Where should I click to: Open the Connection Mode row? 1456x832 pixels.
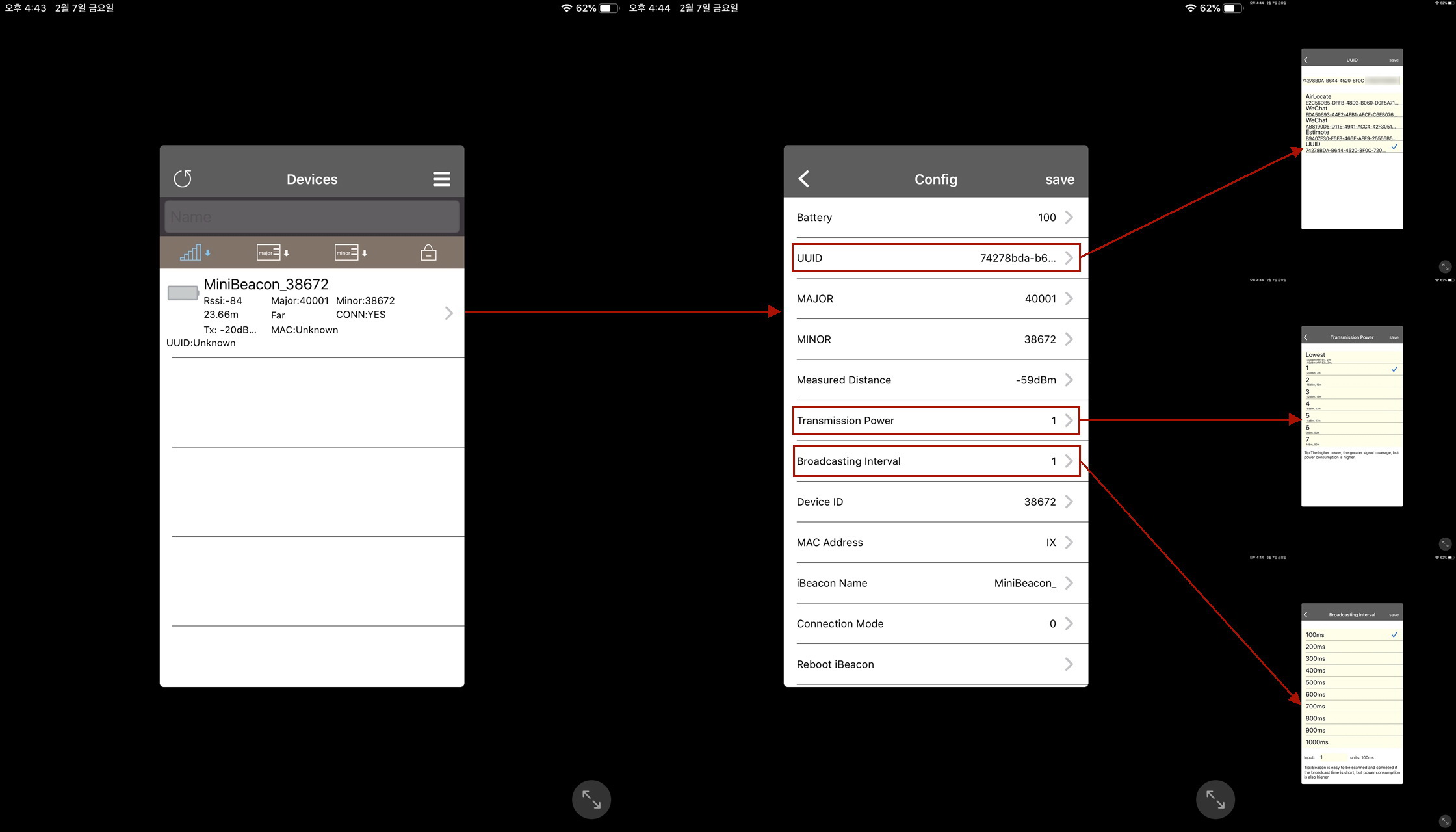click(x=935, y=624)
